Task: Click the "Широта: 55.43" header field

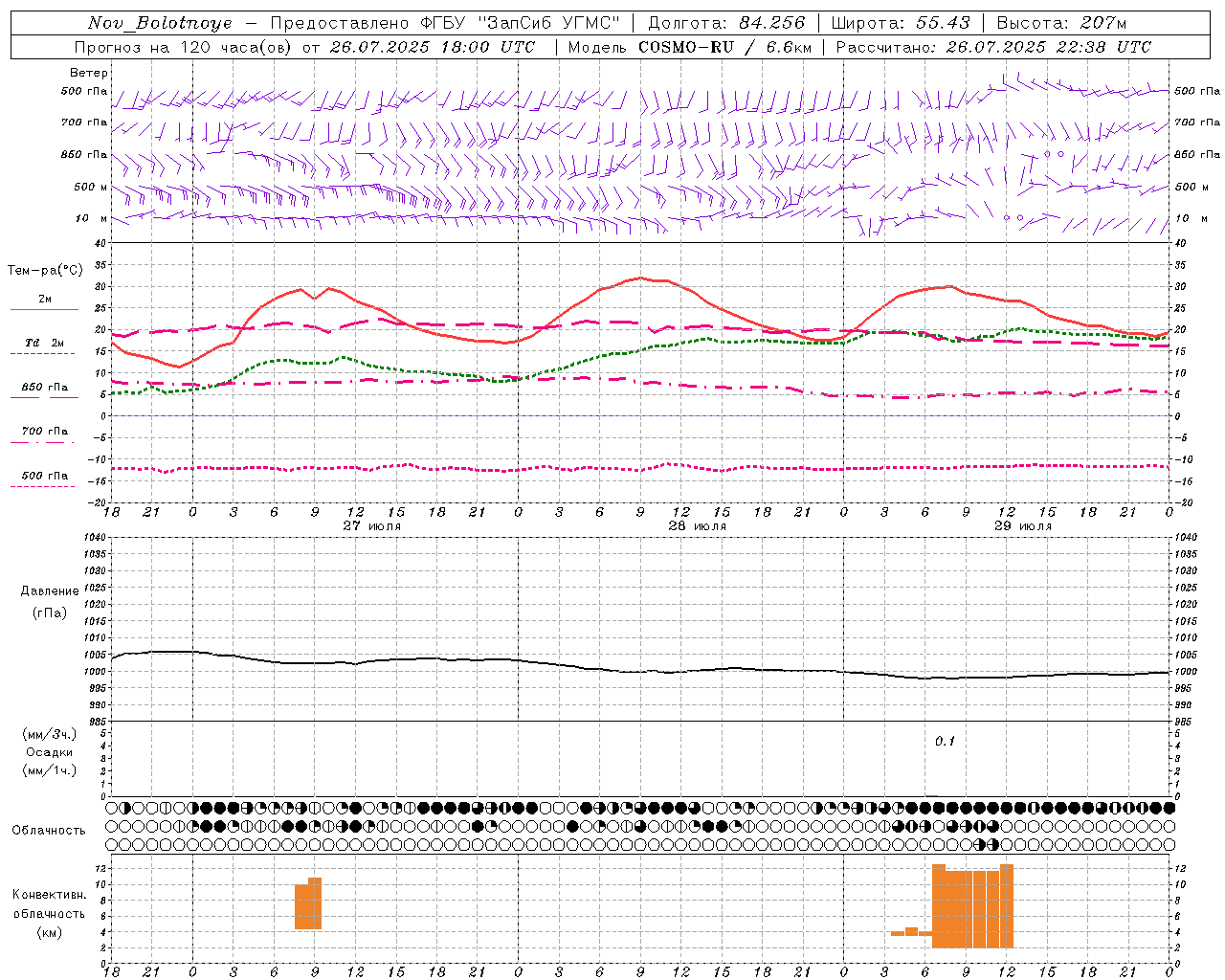Action: pos(901,23)
